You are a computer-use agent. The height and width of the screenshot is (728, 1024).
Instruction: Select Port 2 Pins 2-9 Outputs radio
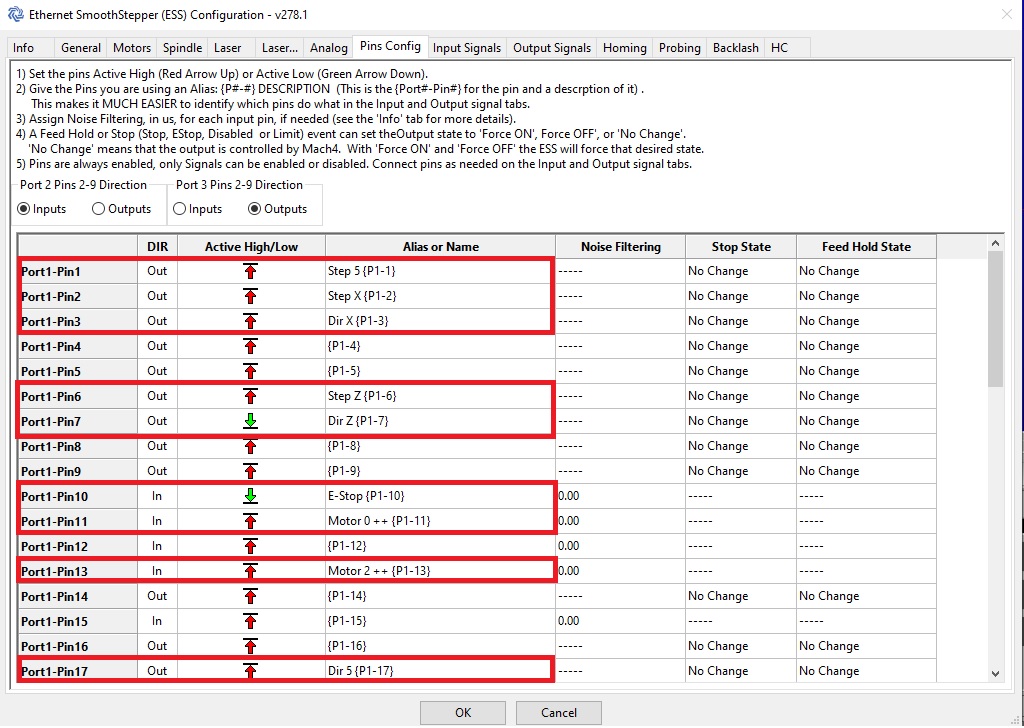point(99,209)
